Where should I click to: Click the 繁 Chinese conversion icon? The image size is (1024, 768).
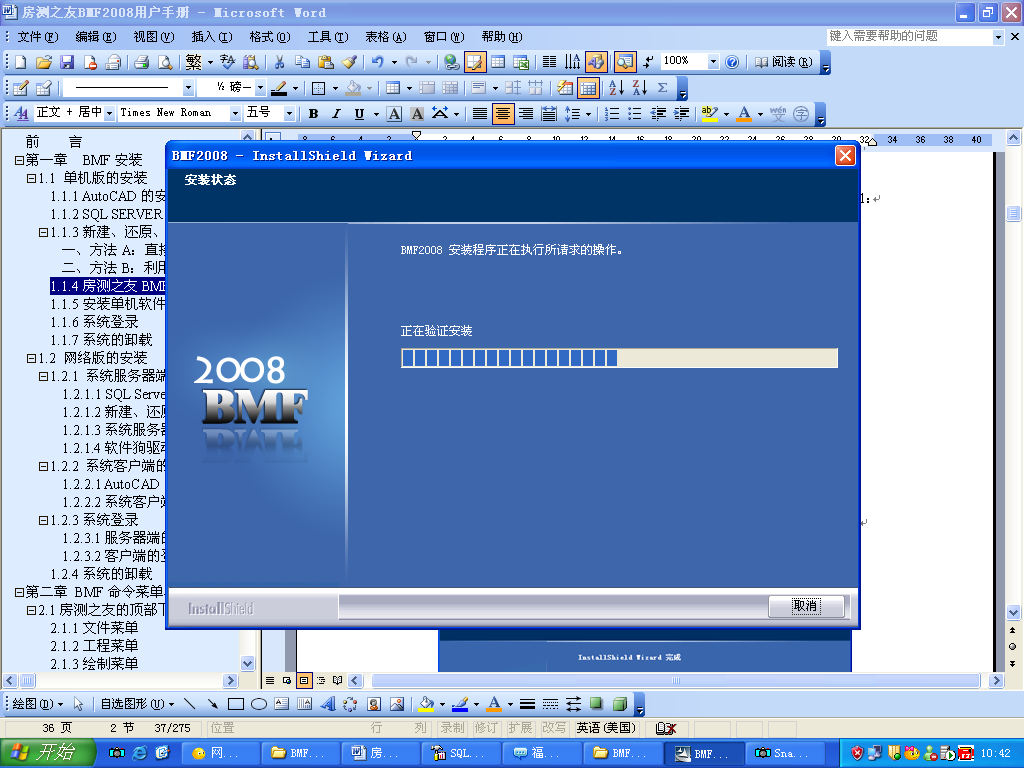tap(193, 62)
